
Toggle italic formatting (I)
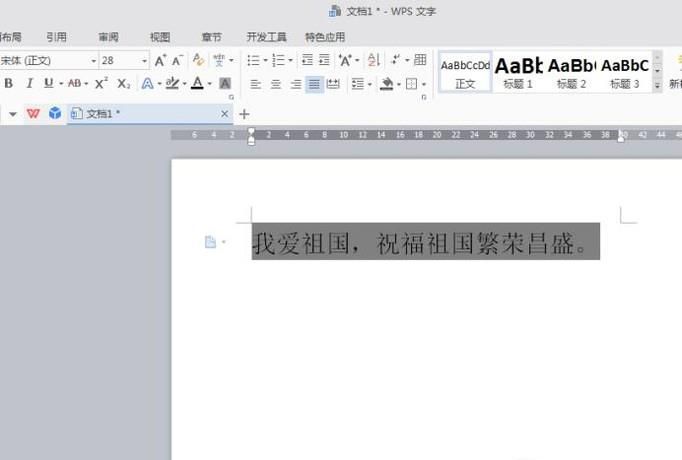click(29, 83)
